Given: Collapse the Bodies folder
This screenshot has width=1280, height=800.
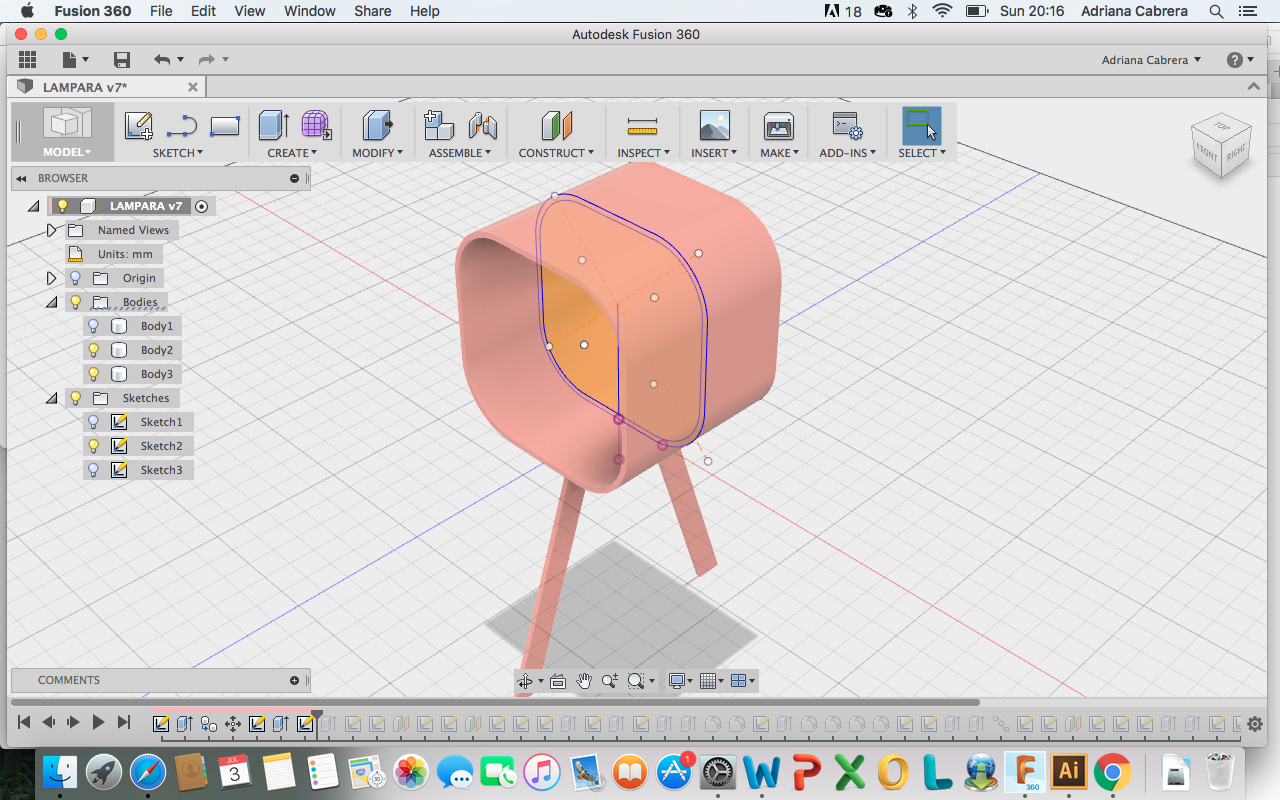Looking at the screenshot, I should click(x=52, y=302).
